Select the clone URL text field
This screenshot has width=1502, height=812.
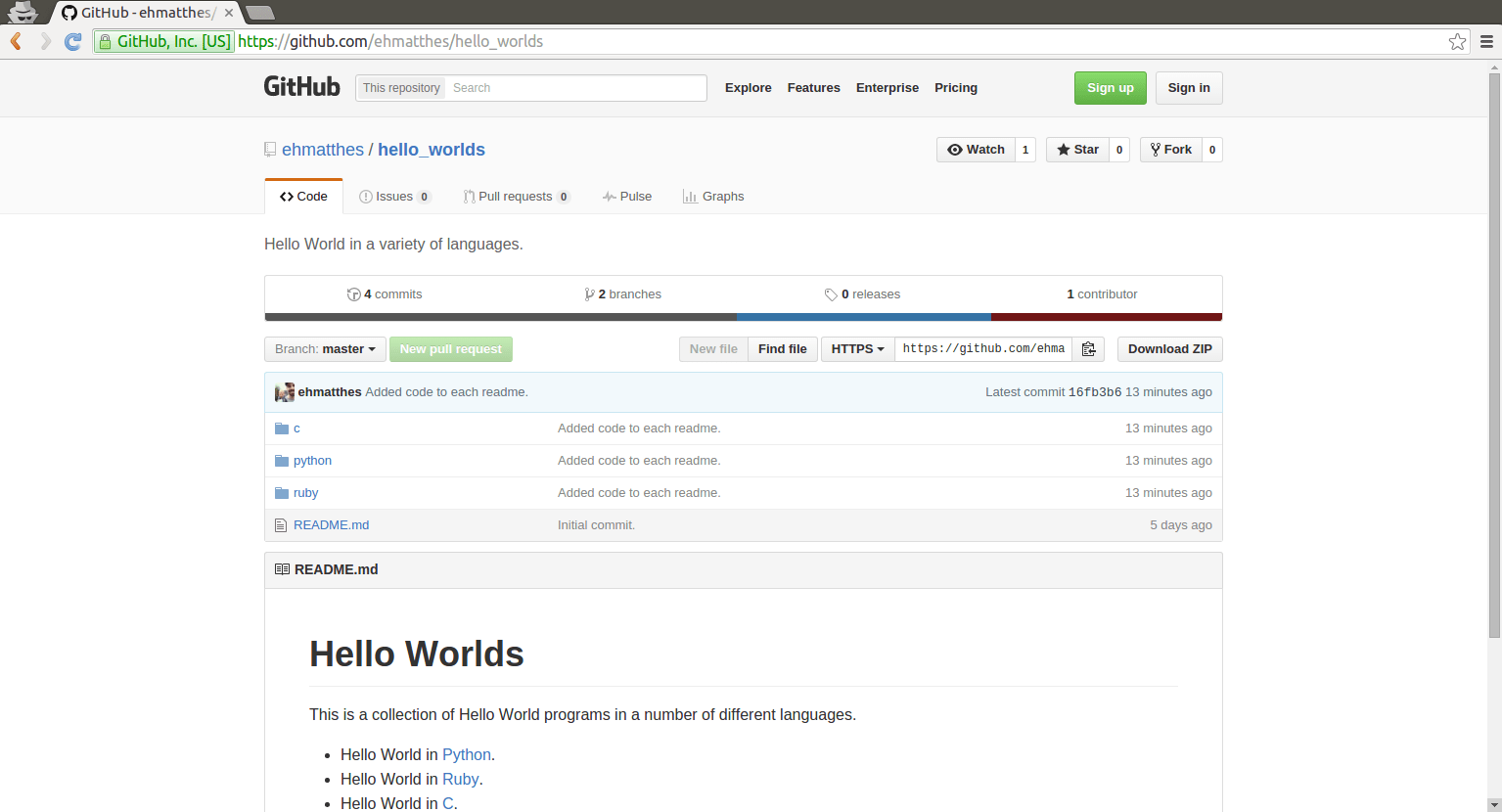click(983, 349)
